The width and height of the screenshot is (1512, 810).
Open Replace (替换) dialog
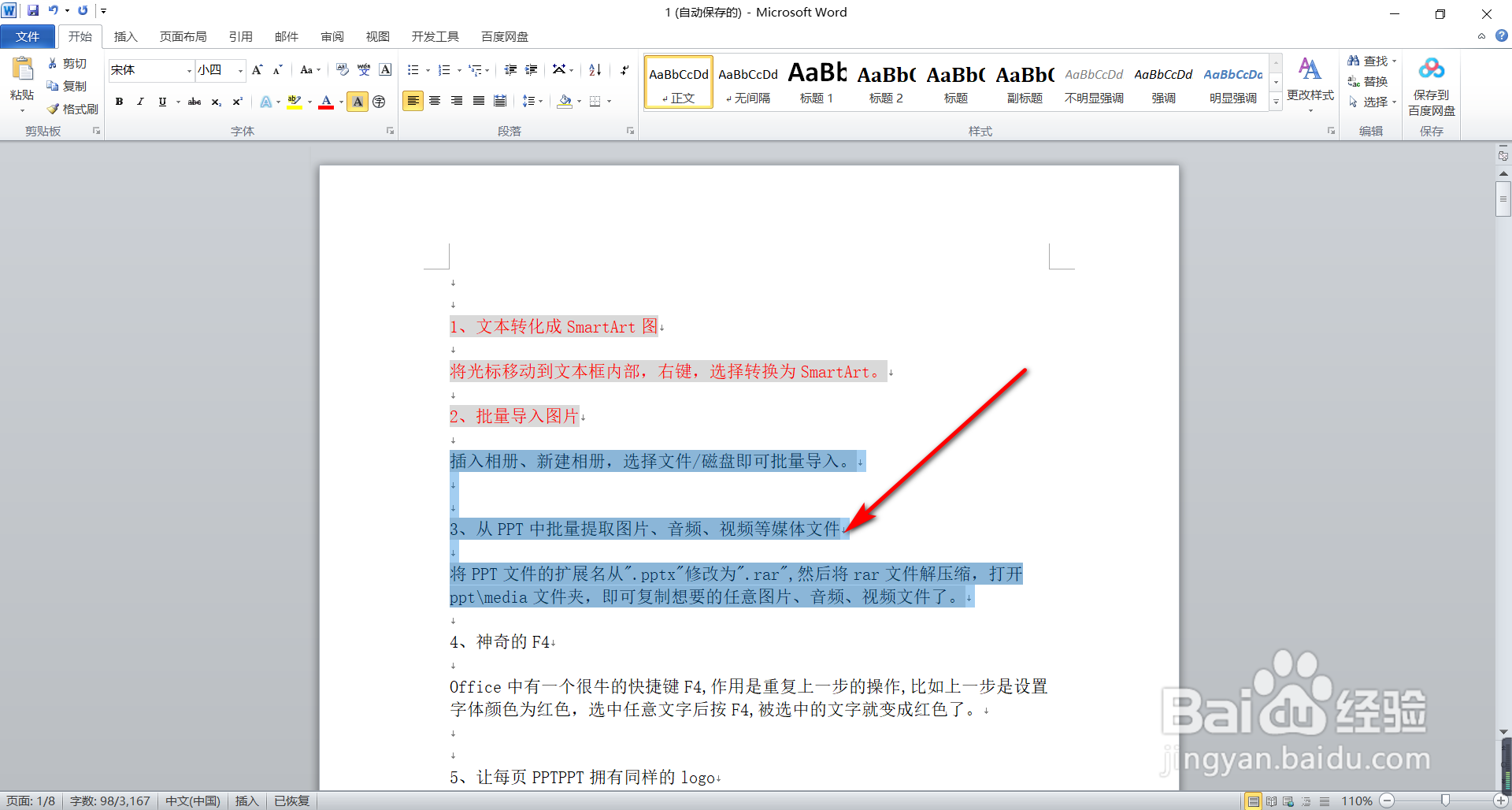click(x=1368, y=81)
